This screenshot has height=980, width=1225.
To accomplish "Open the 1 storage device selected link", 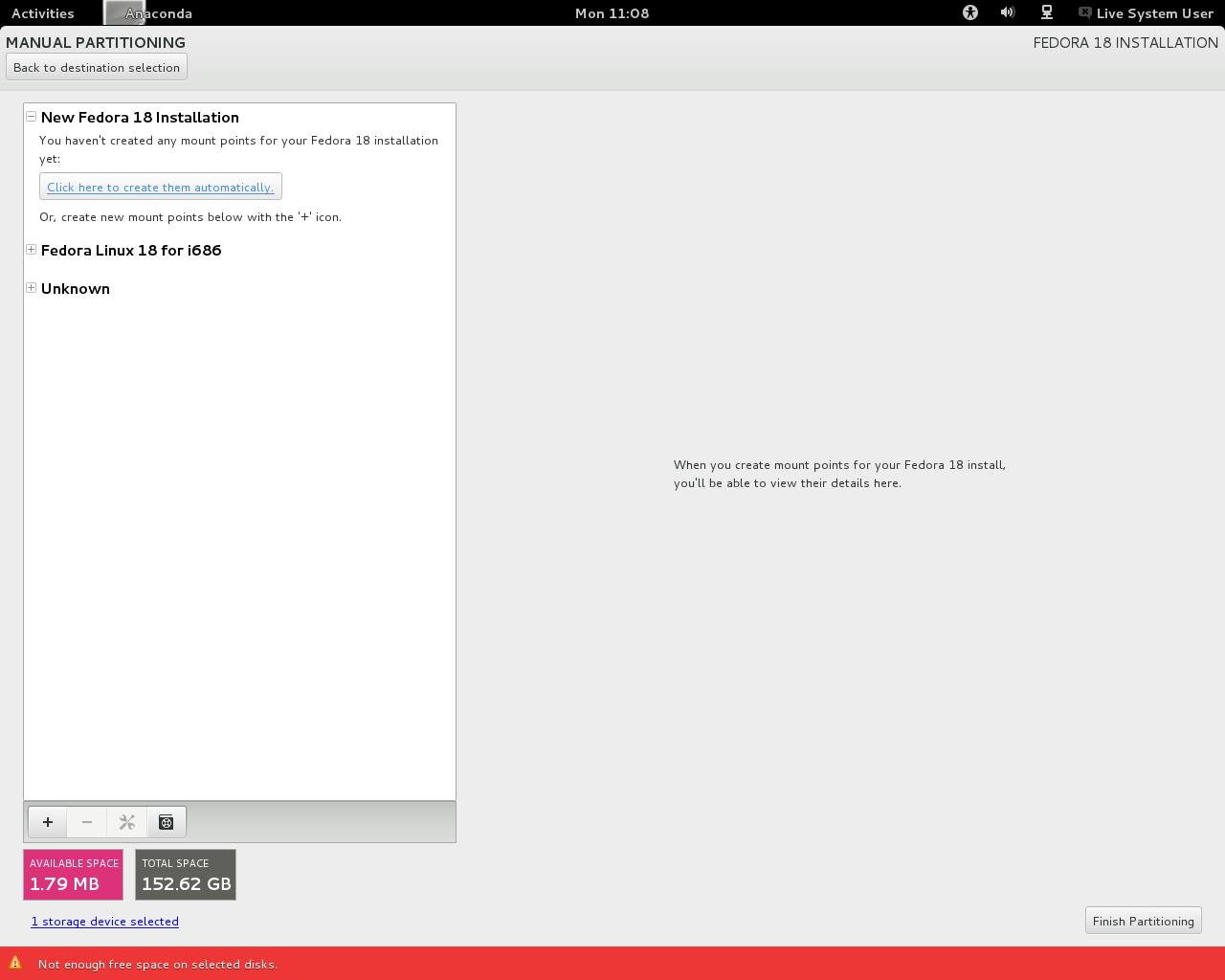I will [105, 922].
